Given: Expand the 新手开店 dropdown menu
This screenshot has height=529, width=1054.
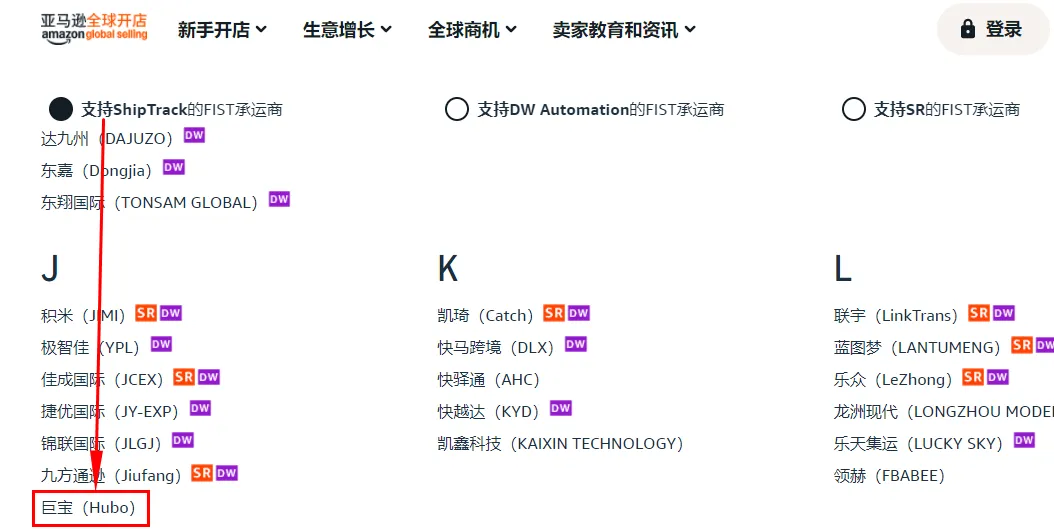Looking at the screenshot, I should click(x=222, y=30).
